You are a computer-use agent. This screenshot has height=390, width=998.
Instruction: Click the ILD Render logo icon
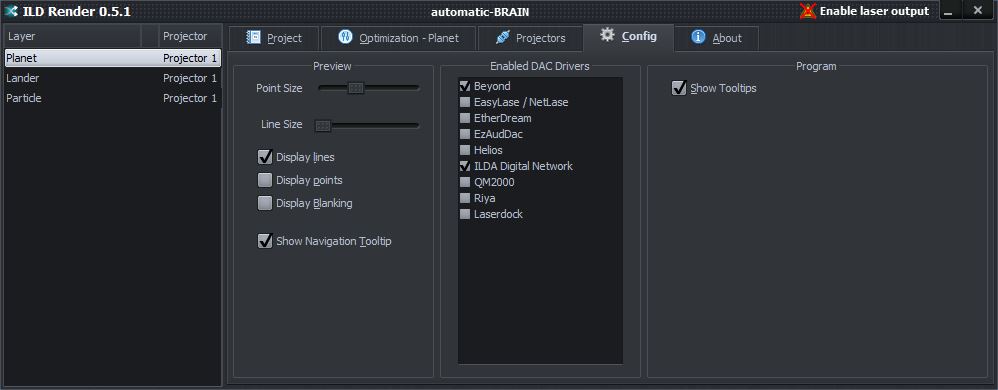tap(11, 11)
